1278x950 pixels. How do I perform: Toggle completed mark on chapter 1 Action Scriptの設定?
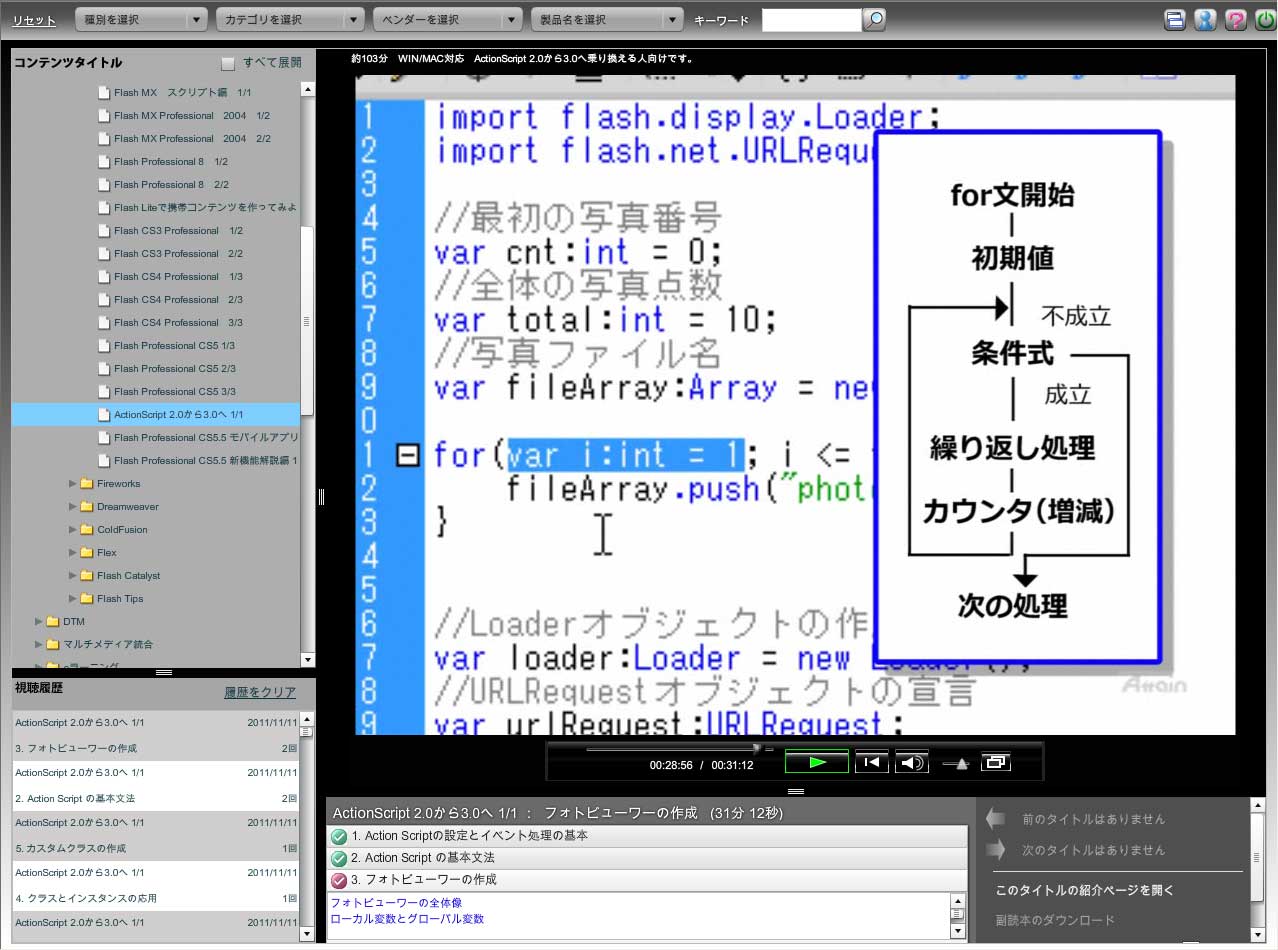pyautogui.click(x=339, y=836)
